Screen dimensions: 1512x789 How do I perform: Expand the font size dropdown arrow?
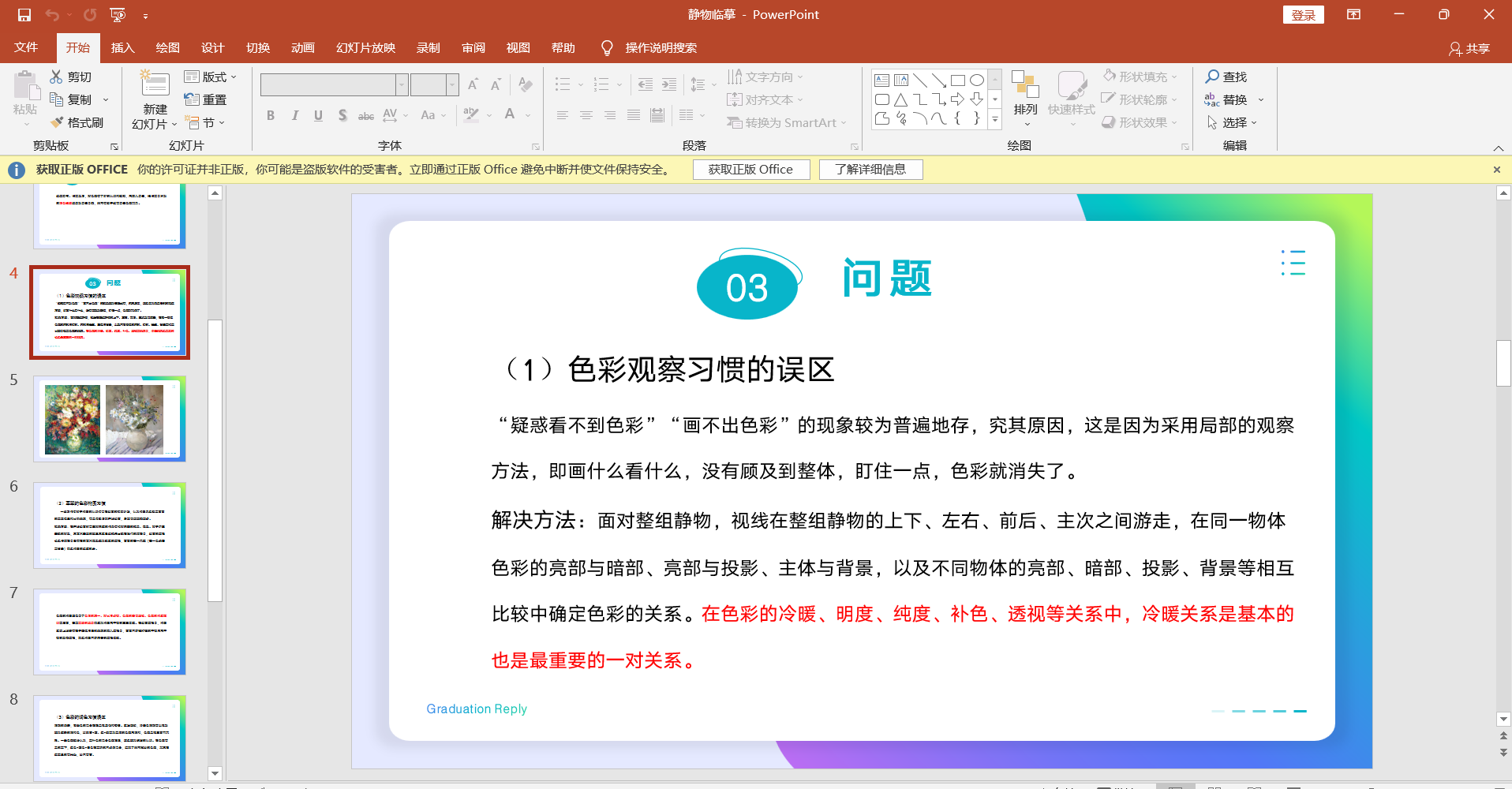452,84
